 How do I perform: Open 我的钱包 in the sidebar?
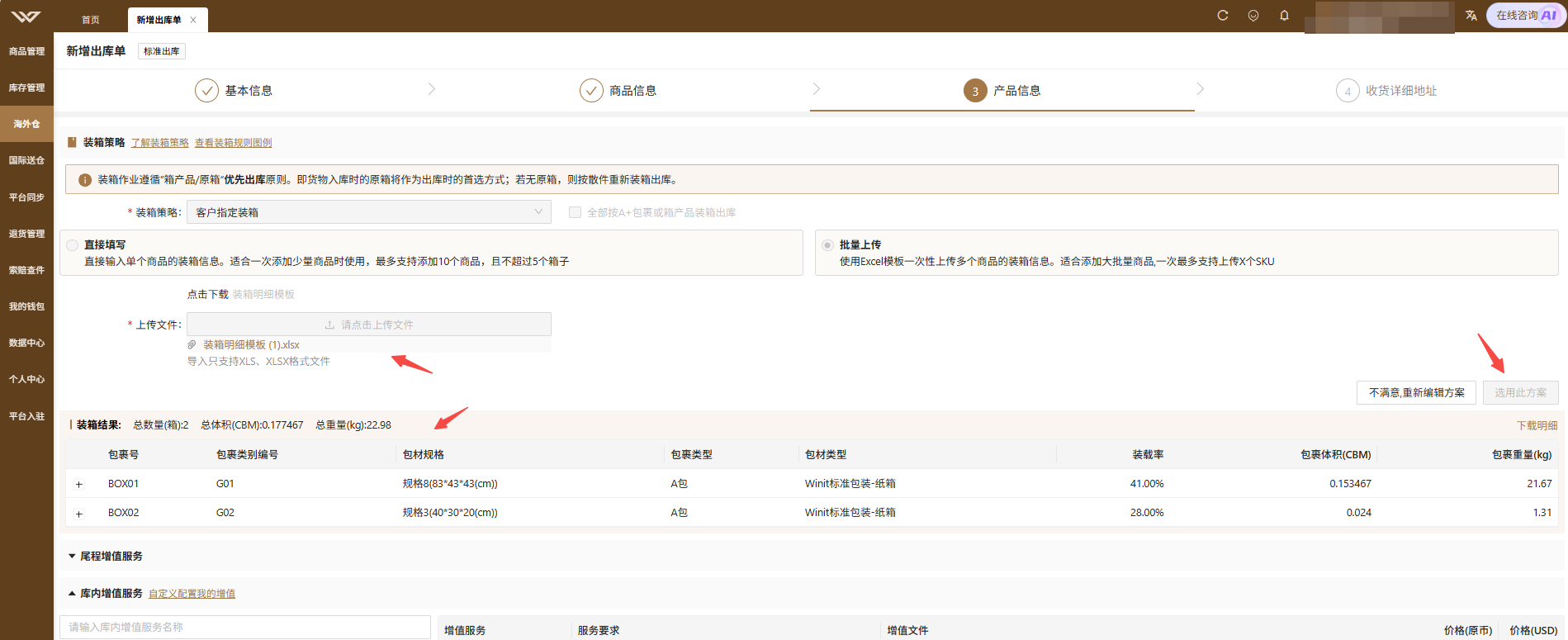26,306
